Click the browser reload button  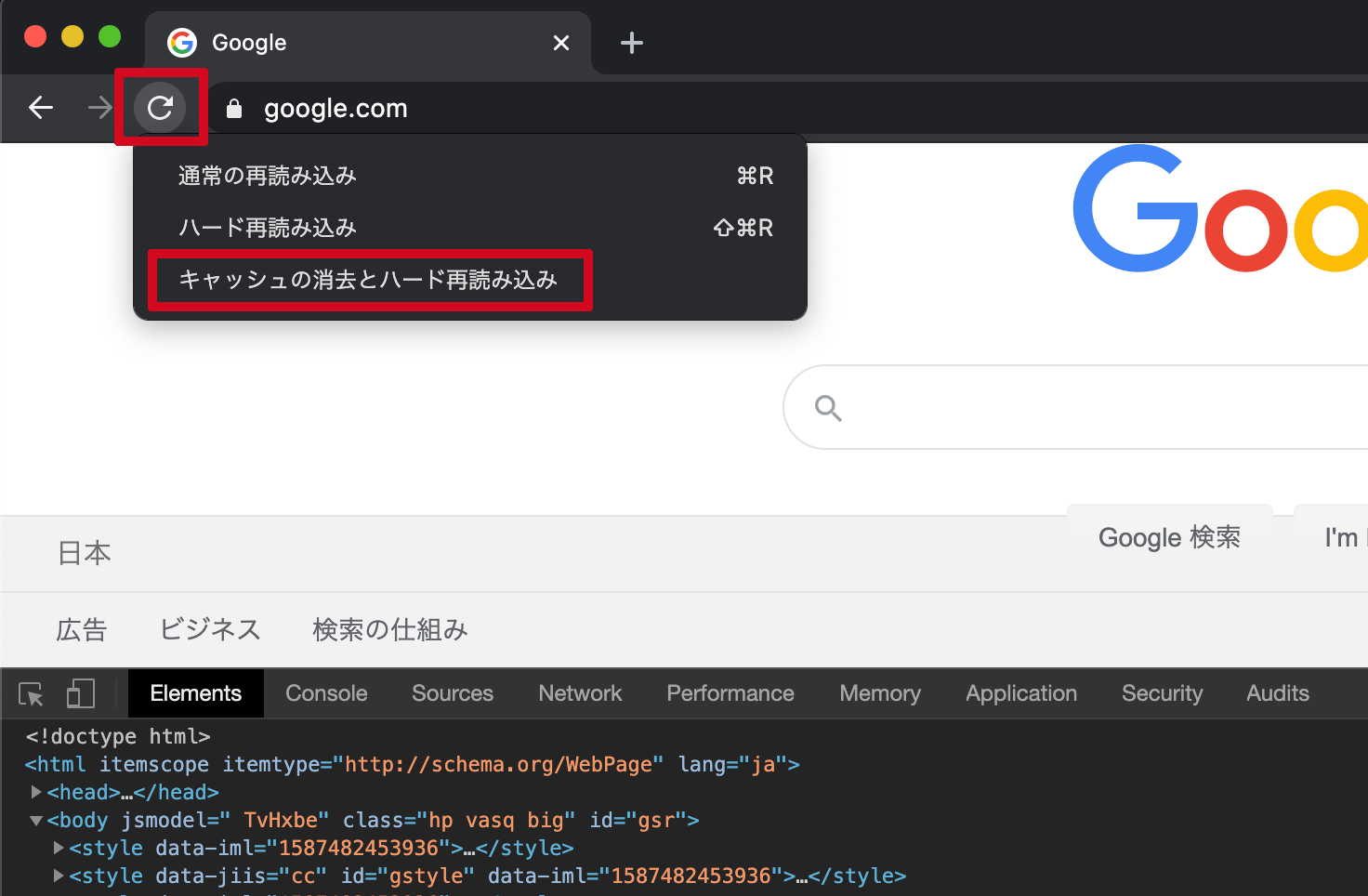click(160, 108)
